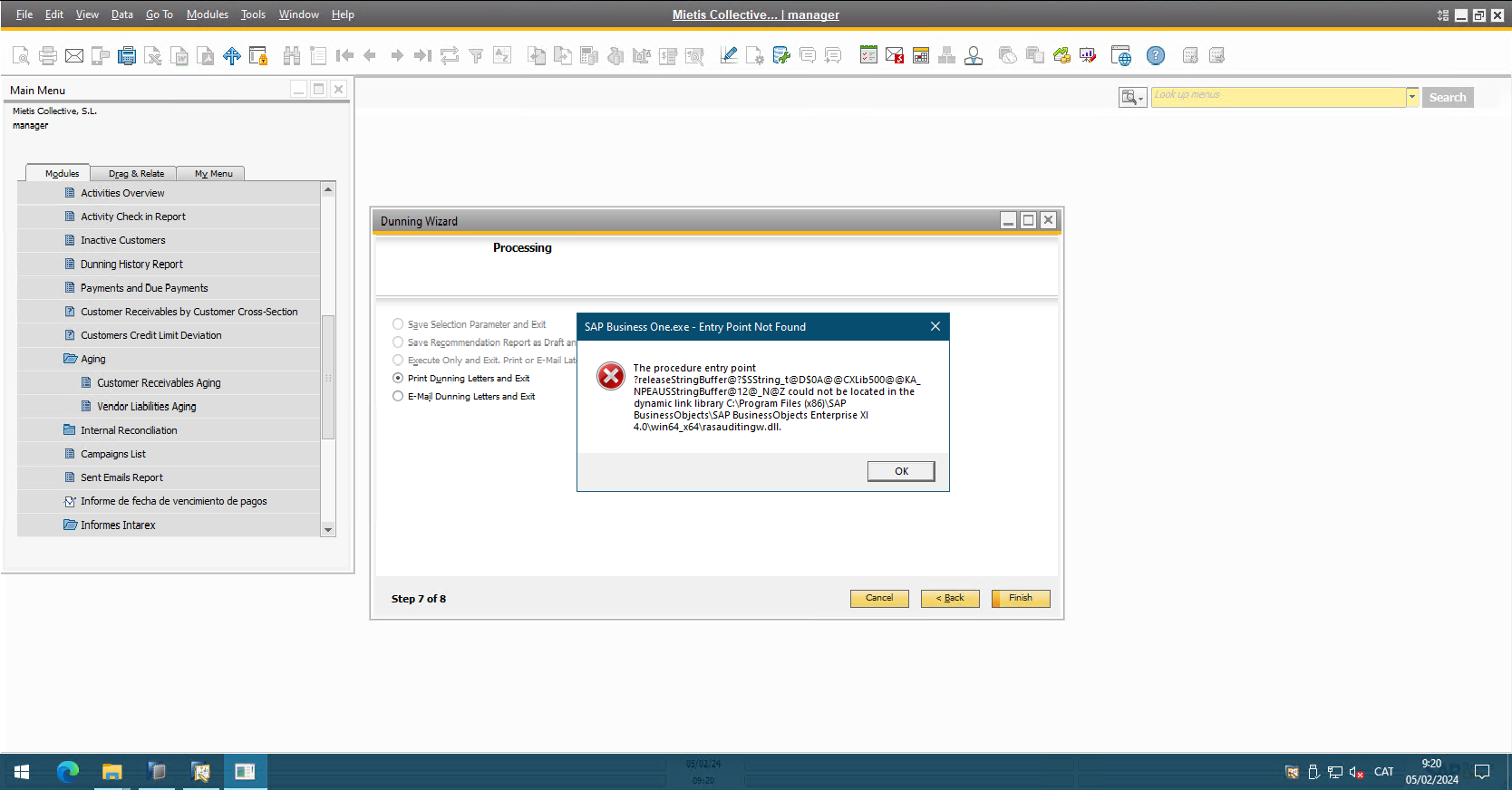Click the Finish button in Dunning Wizard

point(1021,598)
